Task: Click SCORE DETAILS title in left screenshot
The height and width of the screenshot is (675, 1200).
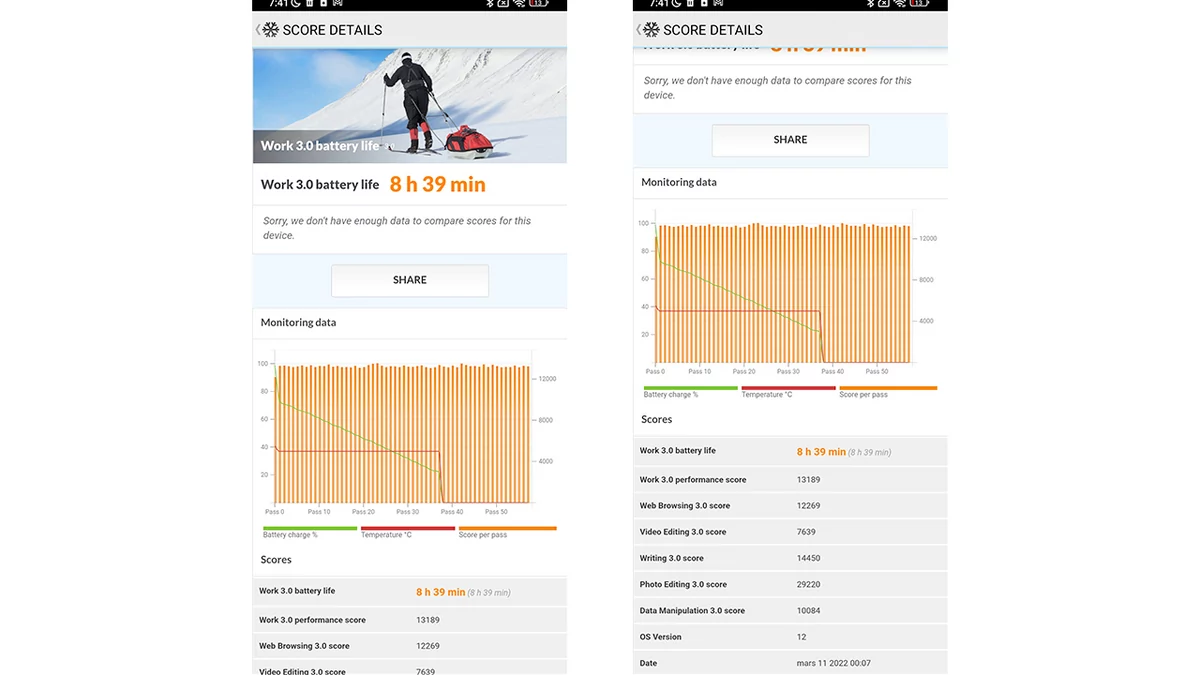Action: click(x=332, y=30)
